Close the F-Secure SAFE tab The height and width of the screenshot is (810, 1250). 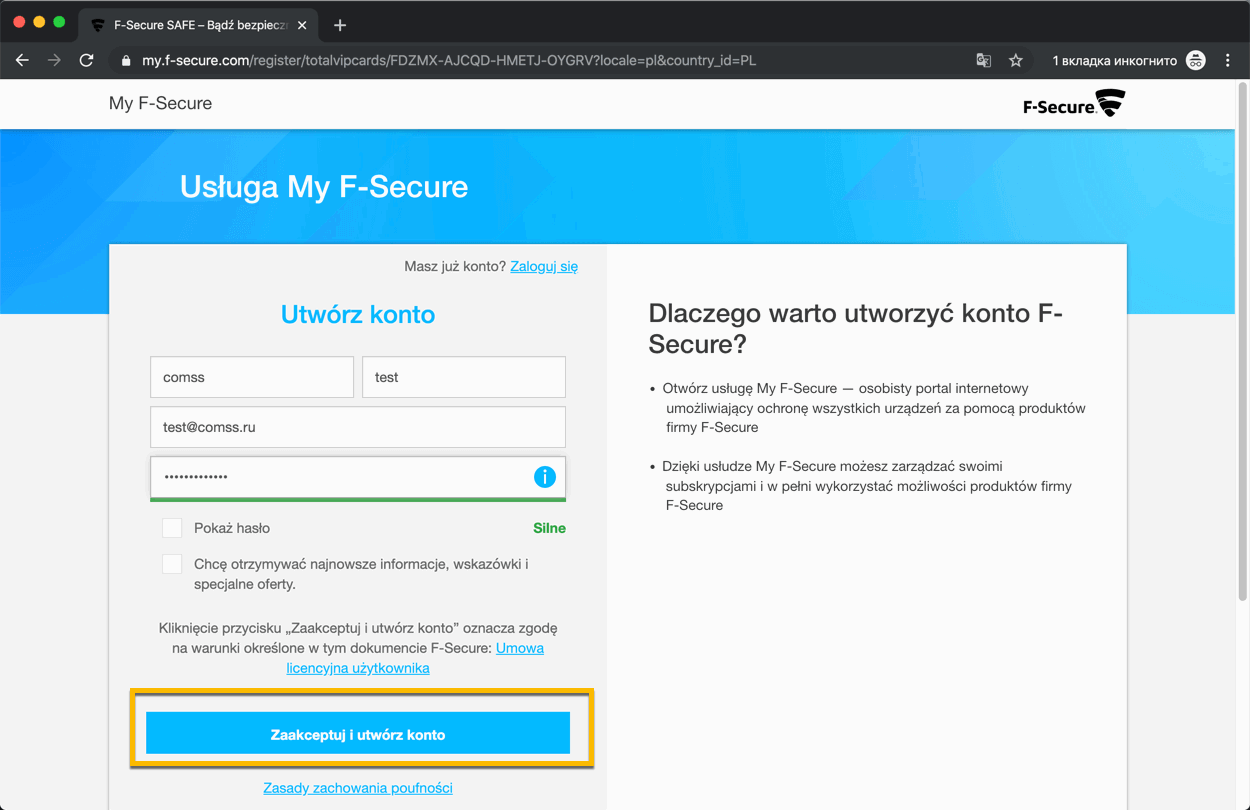[301, 24]
